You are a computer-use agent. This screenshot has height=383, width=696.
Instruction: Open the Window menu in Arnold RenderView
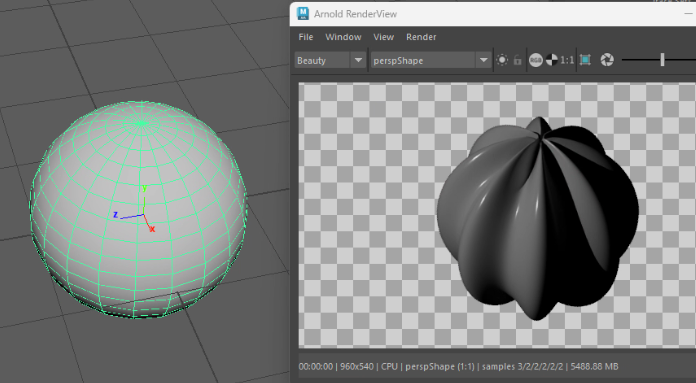tap(343, 37)
